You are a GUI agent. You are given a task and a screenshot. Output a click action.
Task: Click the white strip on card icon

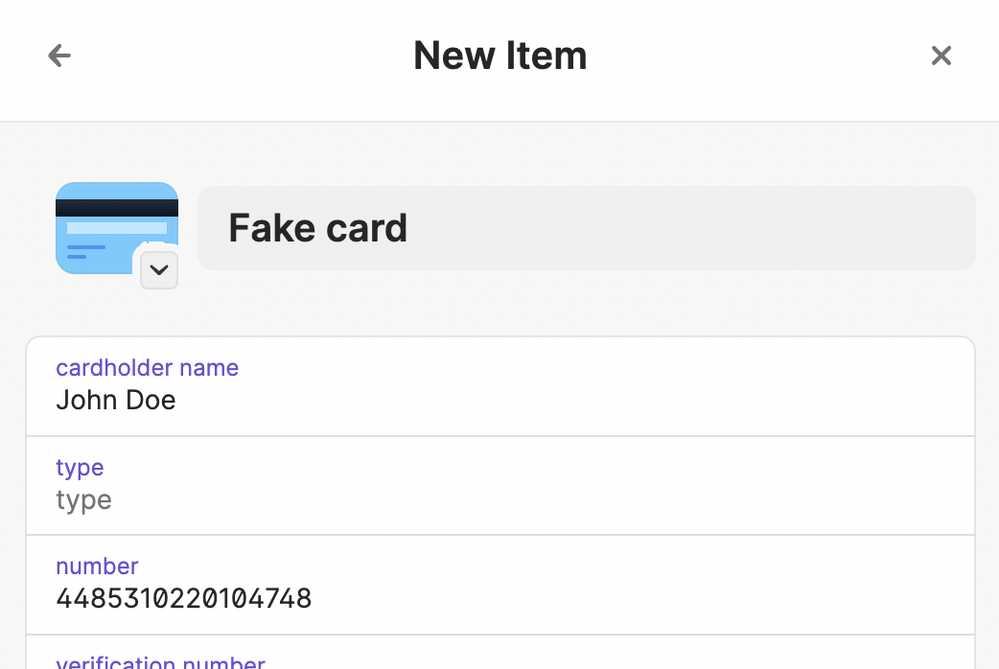(x=117, y=228)
